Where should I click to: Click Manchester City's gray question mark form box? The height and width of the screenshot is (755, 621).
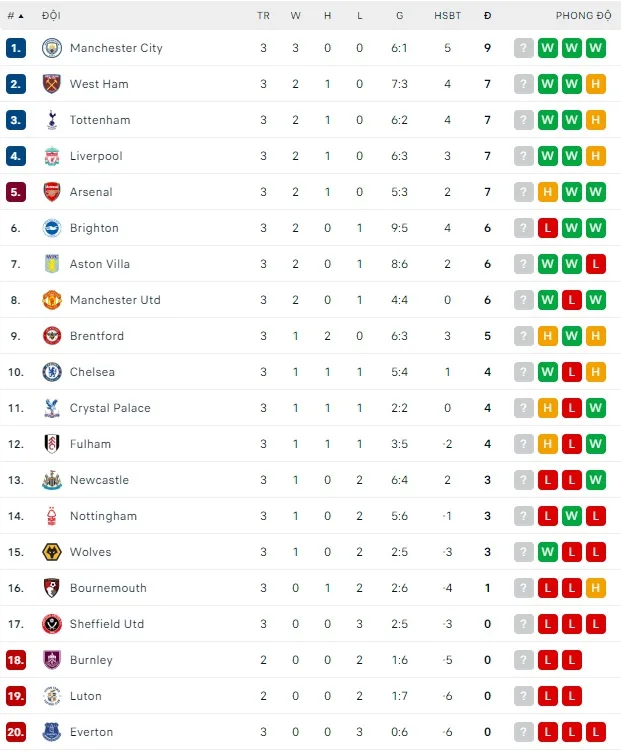pos(524,48)
